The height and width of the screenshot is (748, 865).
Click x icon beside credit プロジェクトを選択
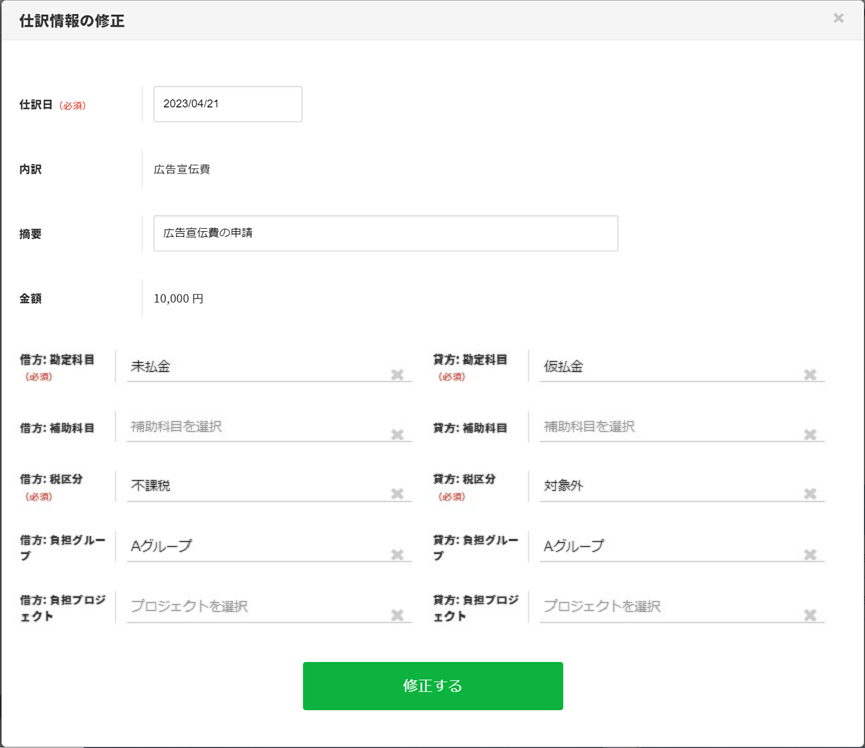point(810,615)
